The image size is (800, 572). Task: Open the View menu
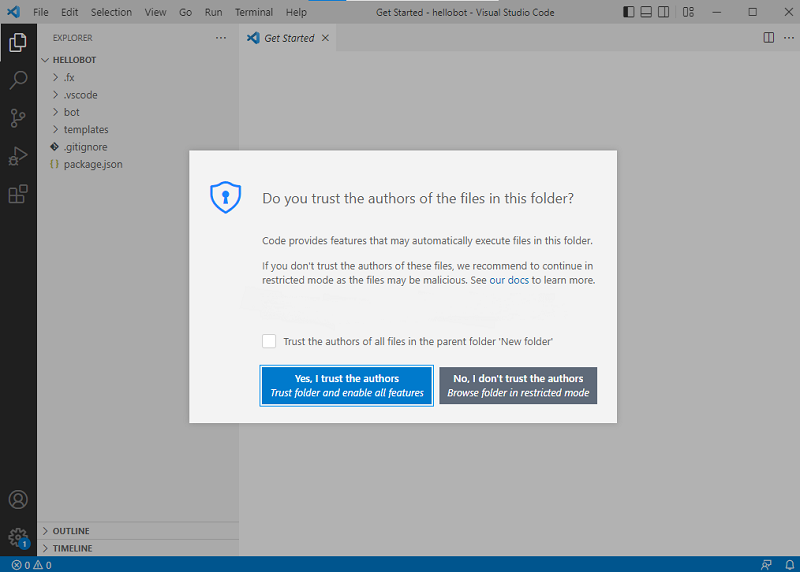click(x=155, y=12)
